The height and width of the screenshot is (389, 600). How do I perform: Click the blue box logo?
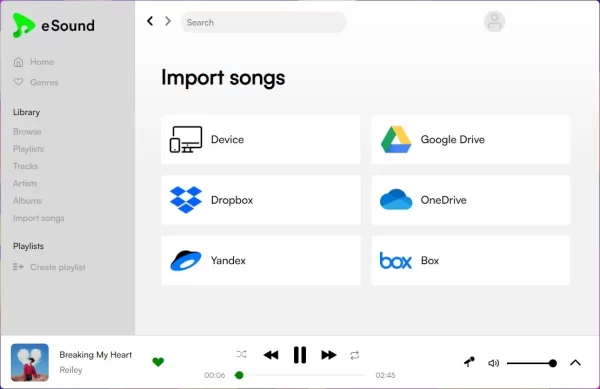point(396,260)
